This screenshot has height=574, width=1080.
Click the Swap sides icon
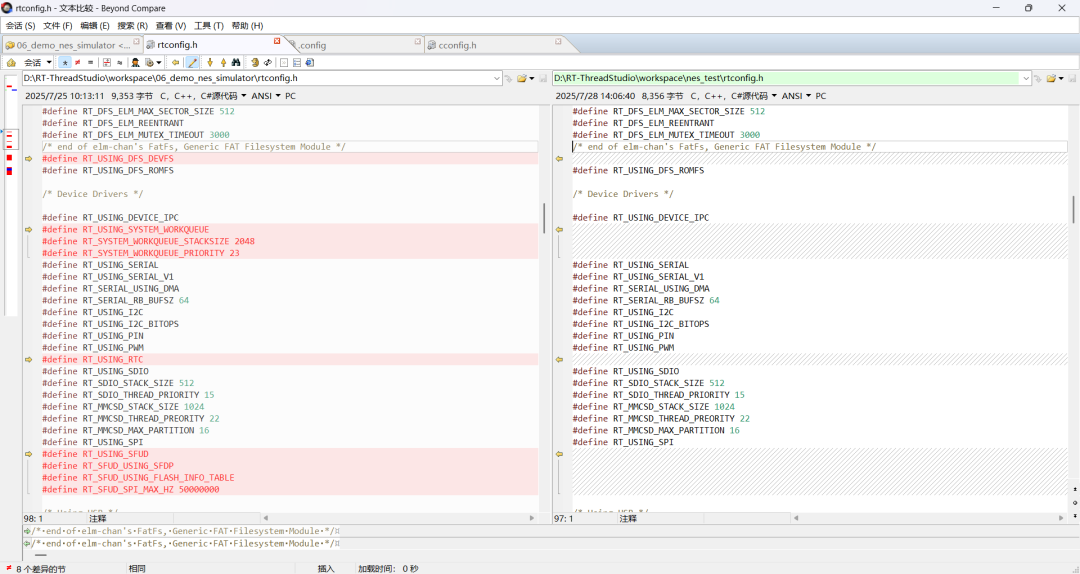(x=268, y=62)
